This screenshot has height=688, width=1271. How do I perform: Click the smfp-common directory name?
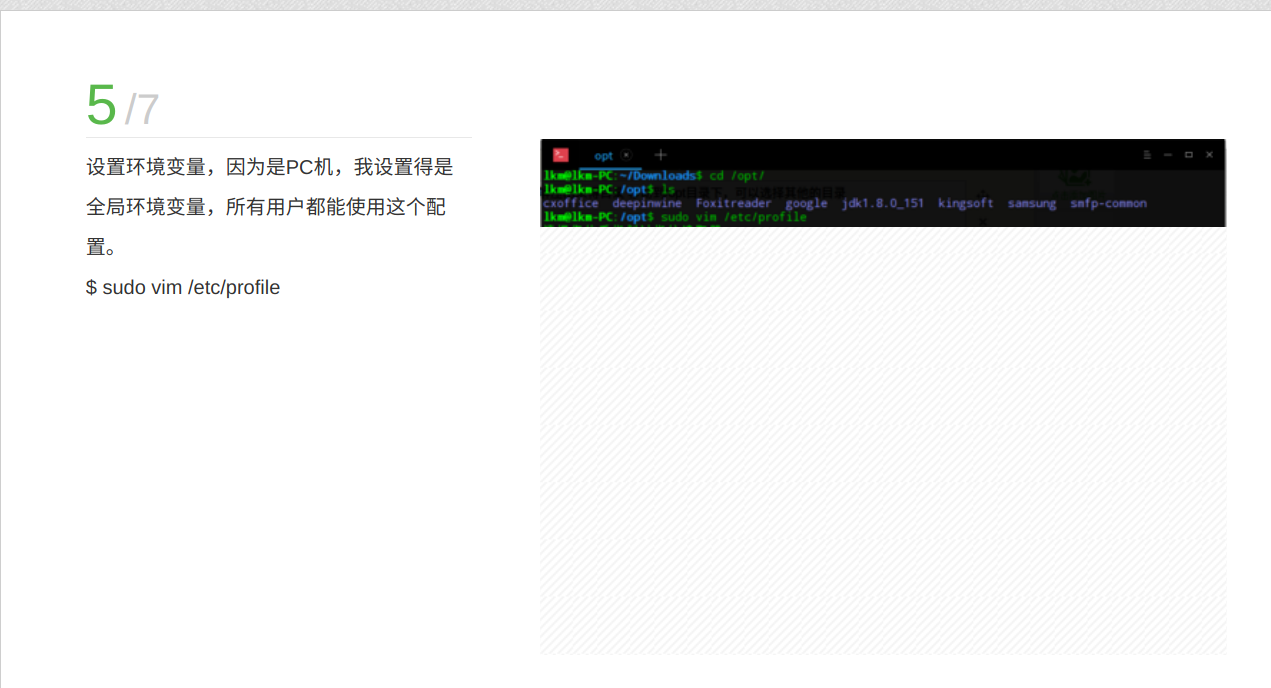1108,203
